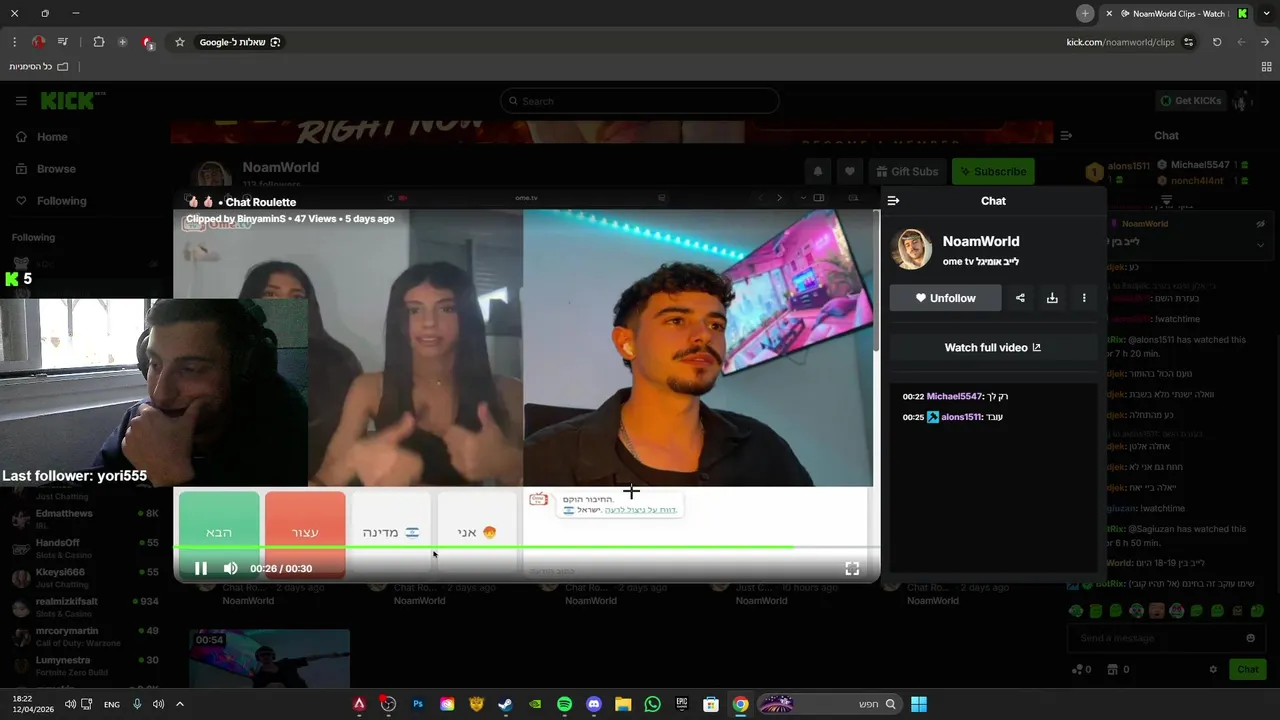The height and width of the screenshot is (720, 1280).
Task: Toggle the Kick sidebar hamburger menu
Action: point(21,101)
